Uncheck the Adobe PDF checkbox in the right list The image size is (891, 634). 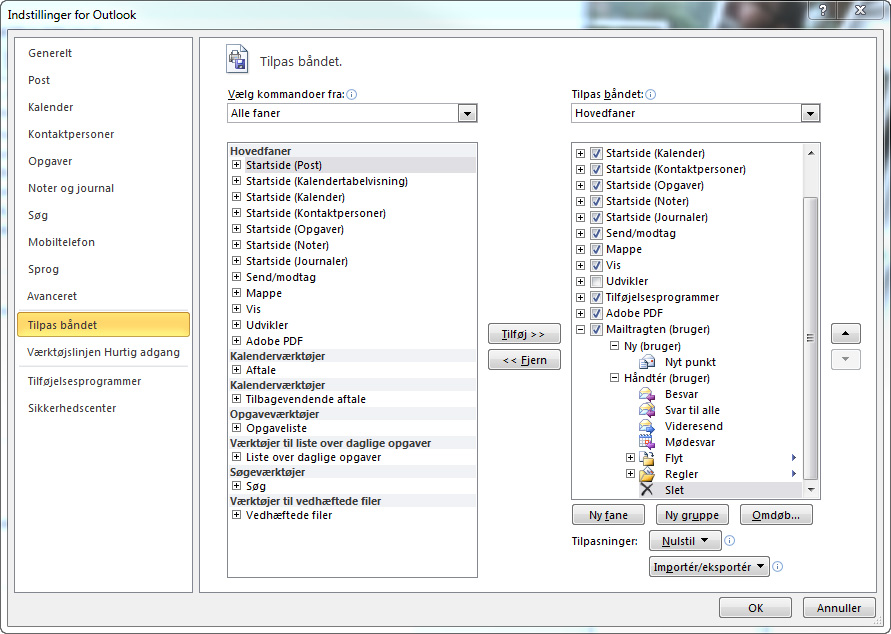coord(596,313)
